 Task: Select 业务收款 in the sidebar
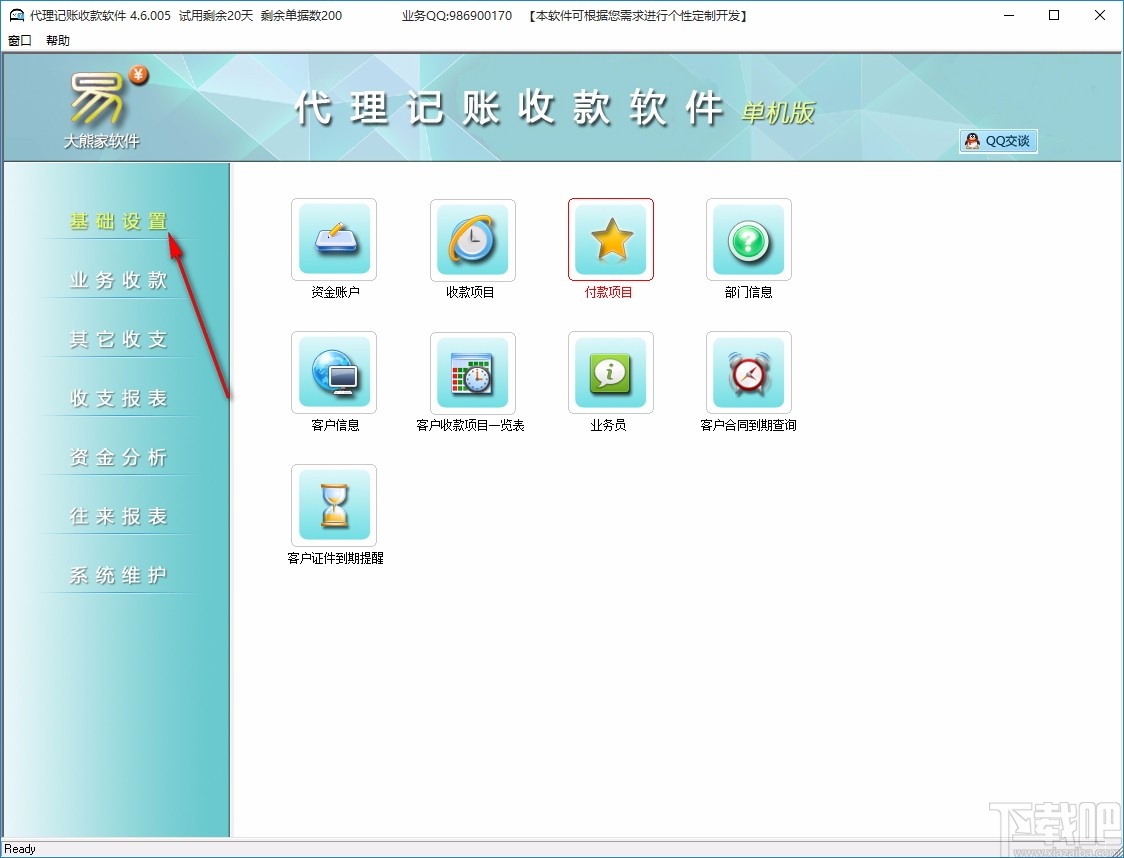(118, 280)
